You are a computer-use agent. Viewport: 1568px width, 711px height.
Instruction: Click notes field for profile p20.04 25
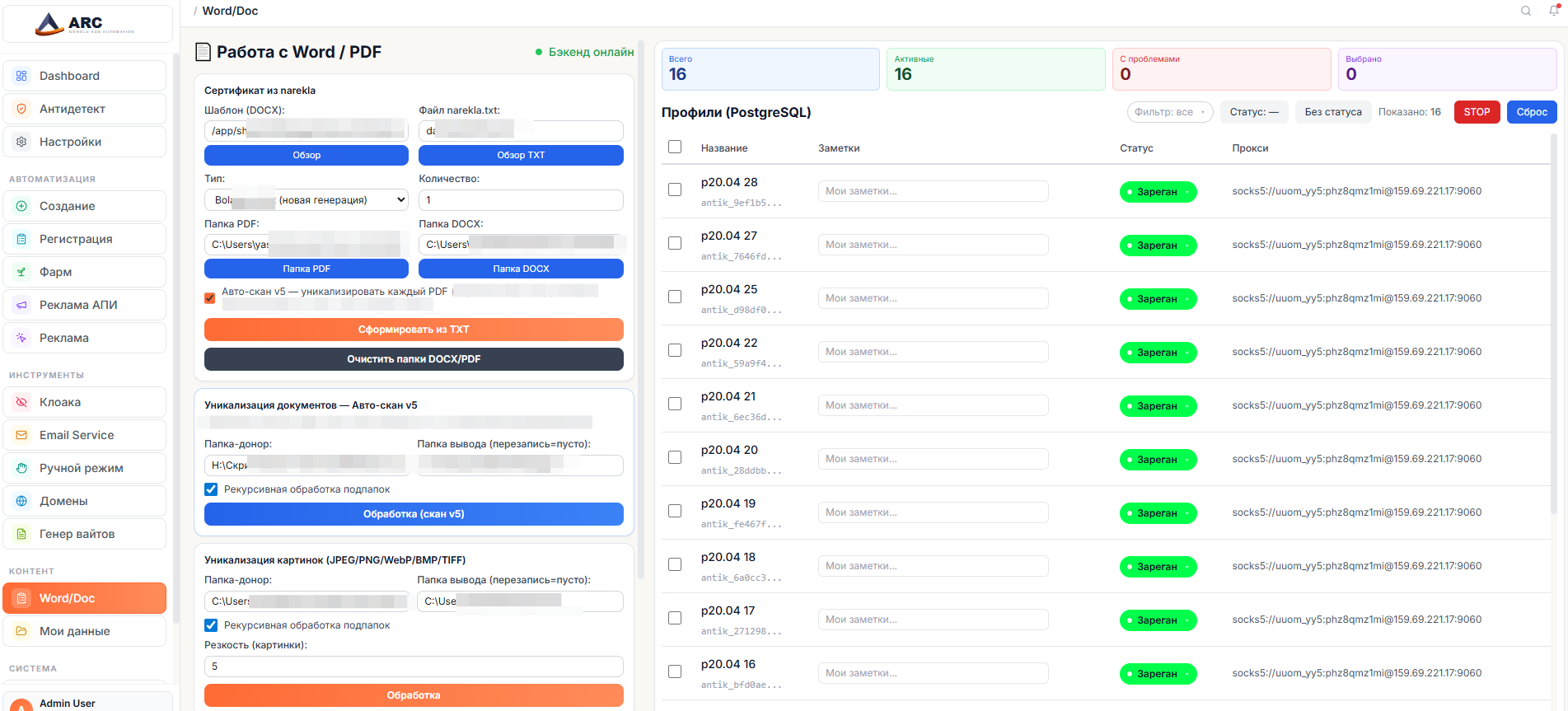pos(933,298)
